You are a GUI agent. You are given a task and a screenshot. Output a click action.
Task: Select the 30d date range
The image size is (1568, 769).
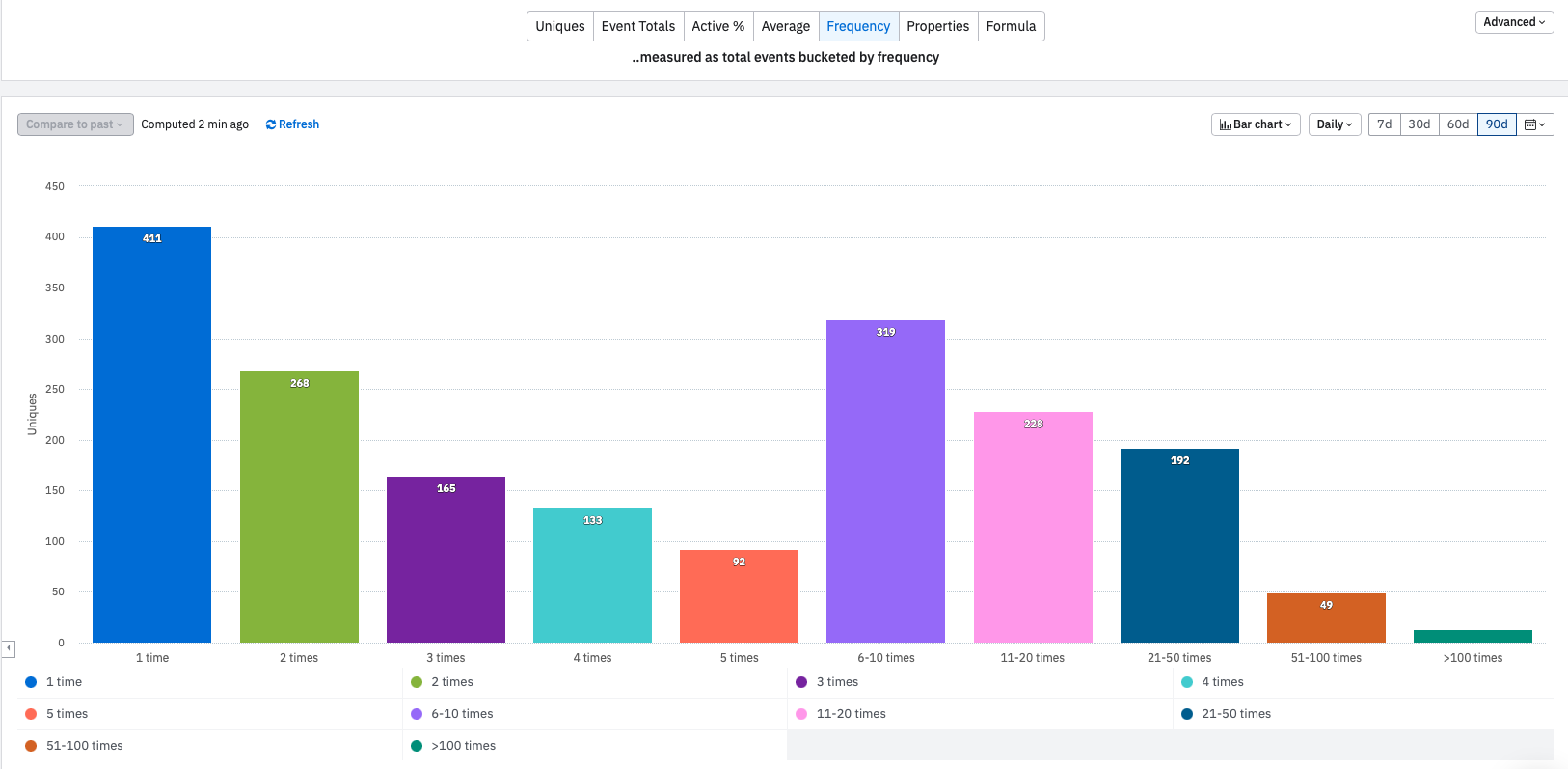[1419, 124]
